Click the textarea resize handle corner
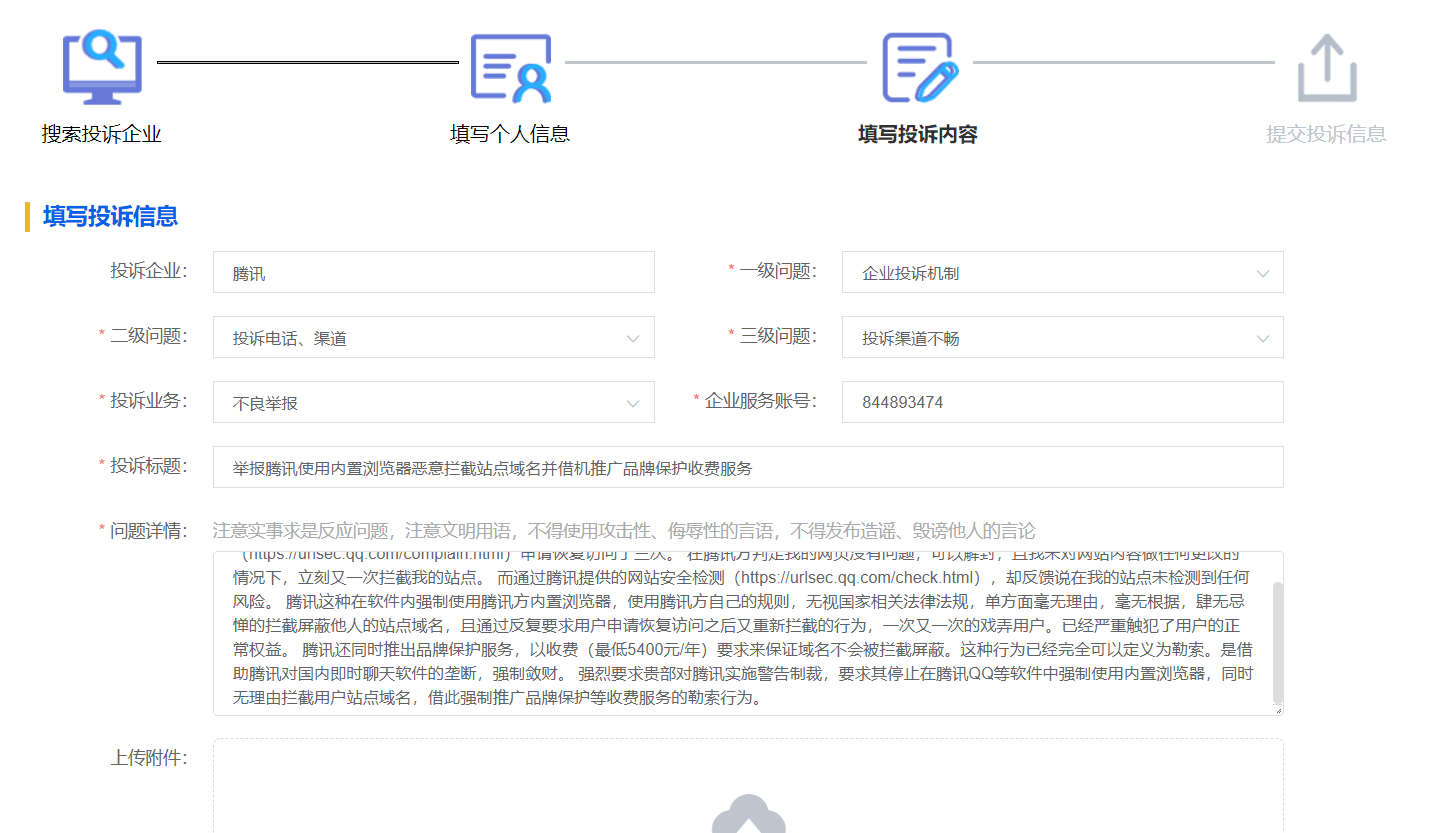 click(x=1278, y=710)
